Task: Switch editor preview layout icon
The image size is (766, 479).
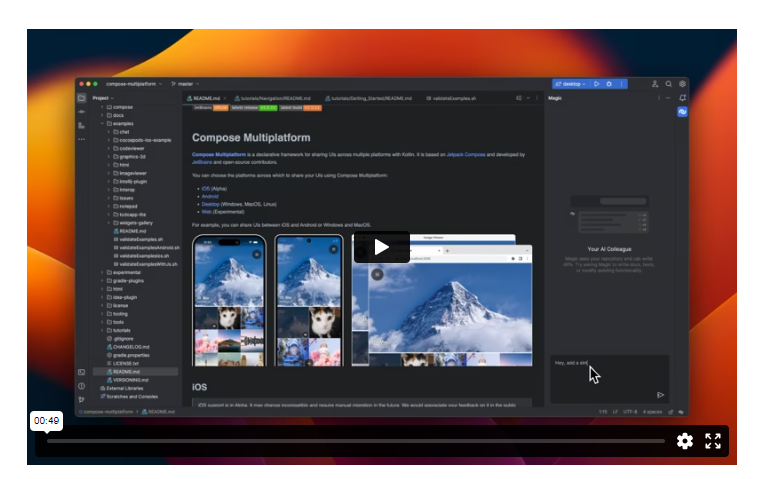Action: pos(519,98)
